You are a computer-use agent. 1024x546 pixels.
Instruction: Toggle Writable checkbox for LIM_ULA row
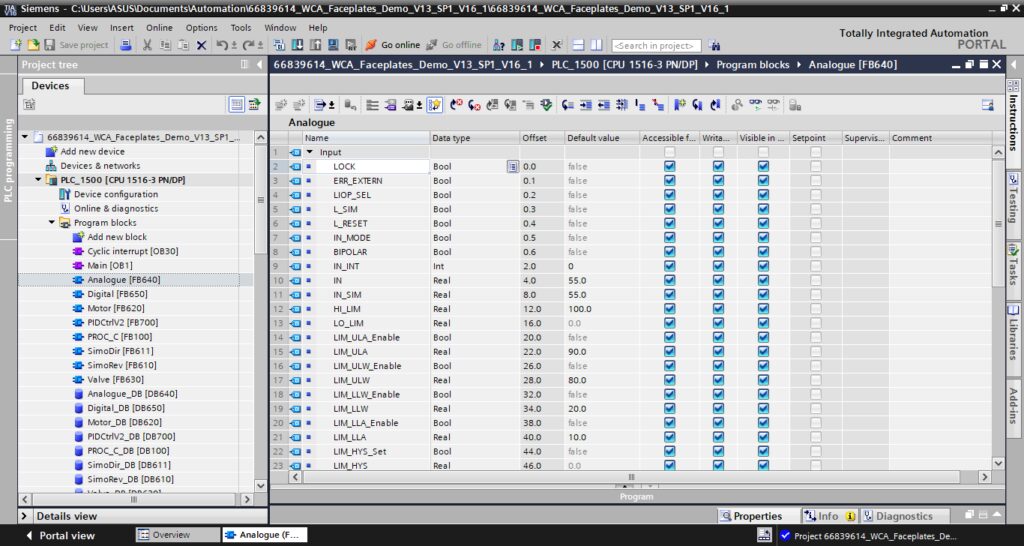[x=718, y=351]
